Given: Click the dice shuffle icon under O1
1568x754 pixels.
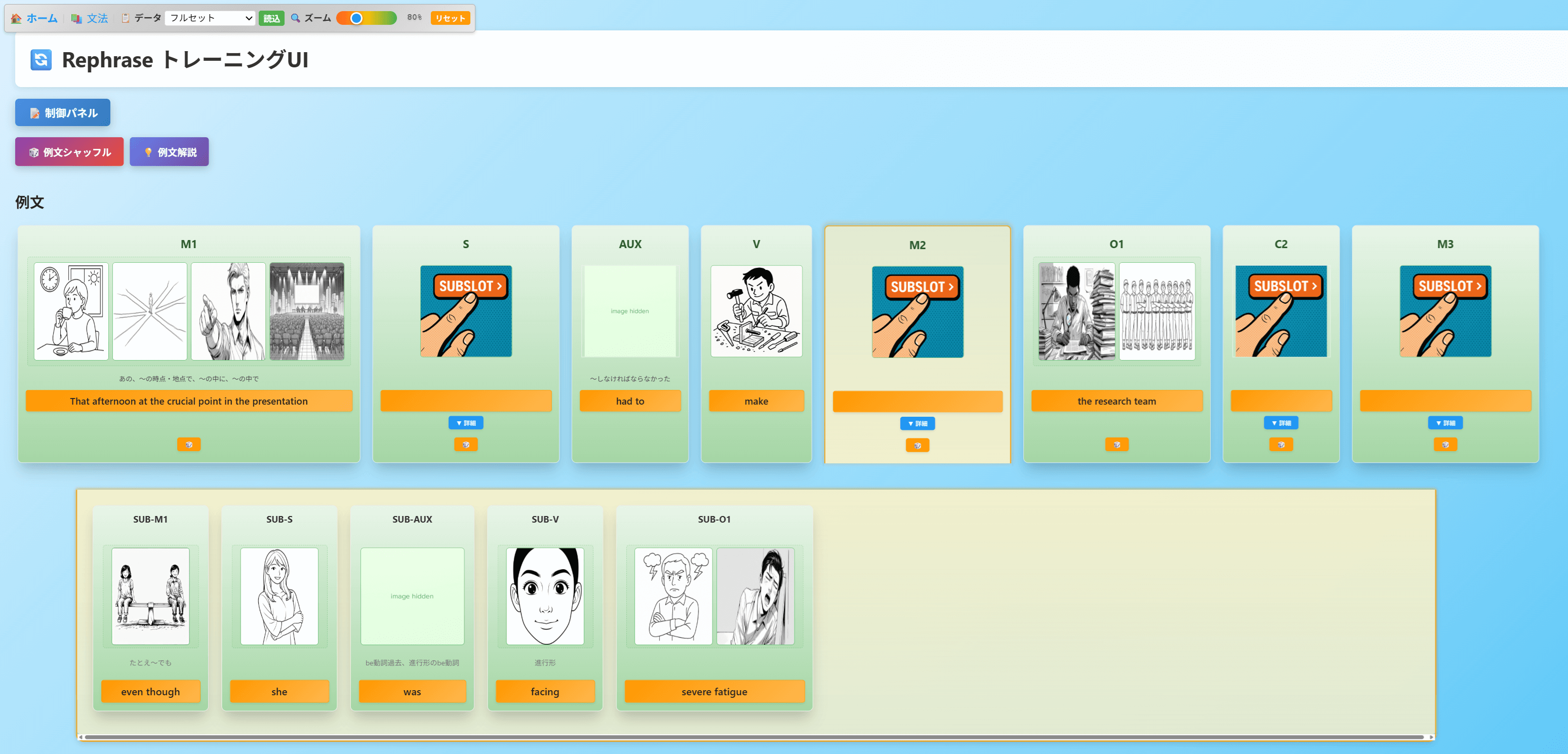Looking at the screenshot, I should point(1116,445).
